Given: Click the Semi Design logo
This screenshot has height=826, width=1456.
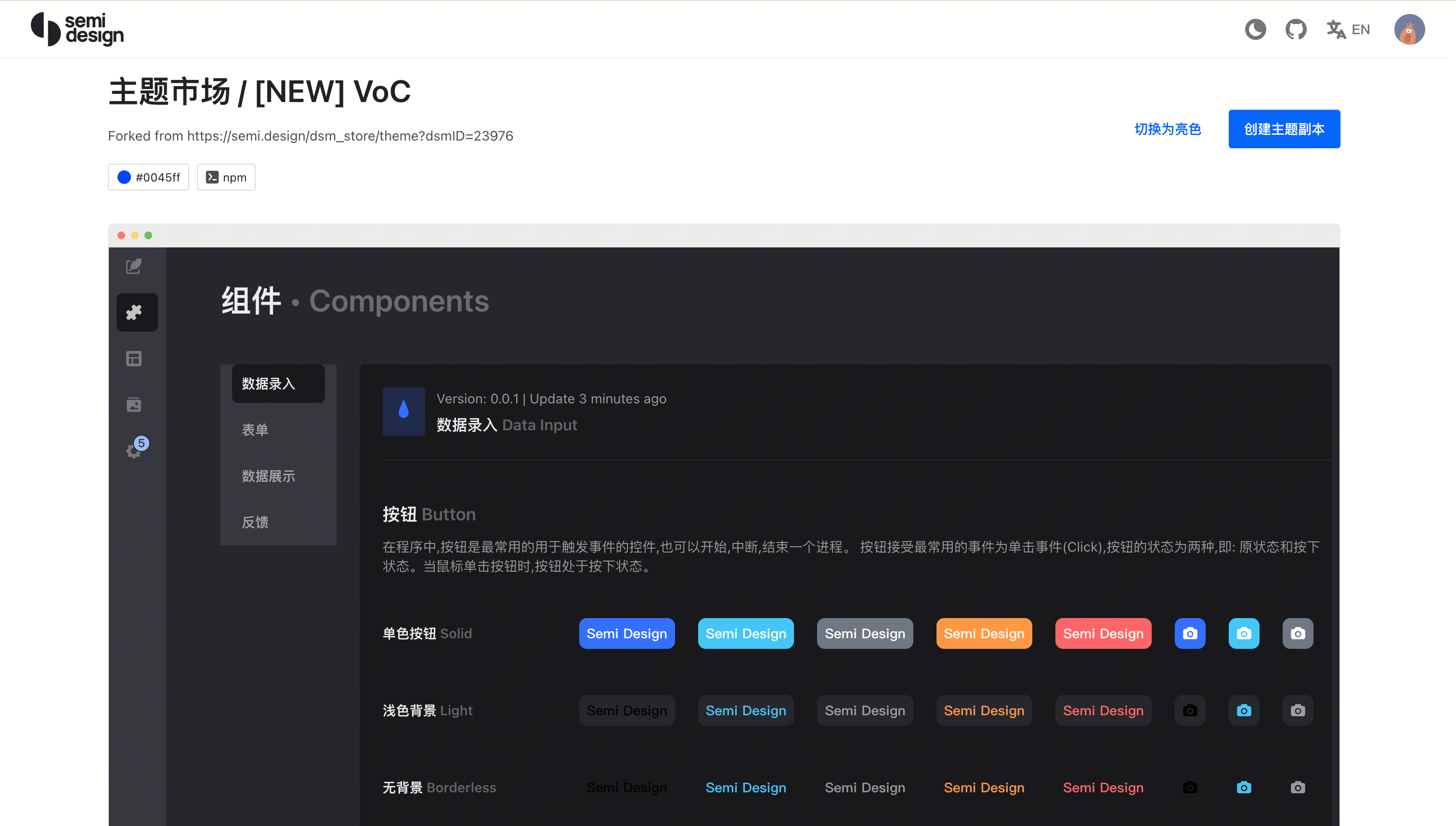Looking at the screenshot, I should coord(77,29).
